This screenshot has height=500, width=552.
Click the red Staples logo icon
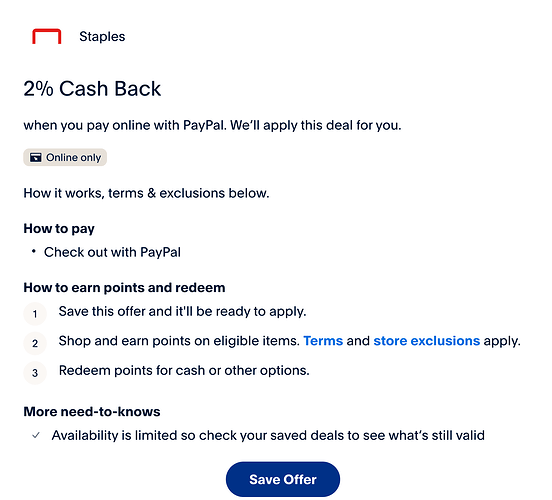click(x=47, y=36)
